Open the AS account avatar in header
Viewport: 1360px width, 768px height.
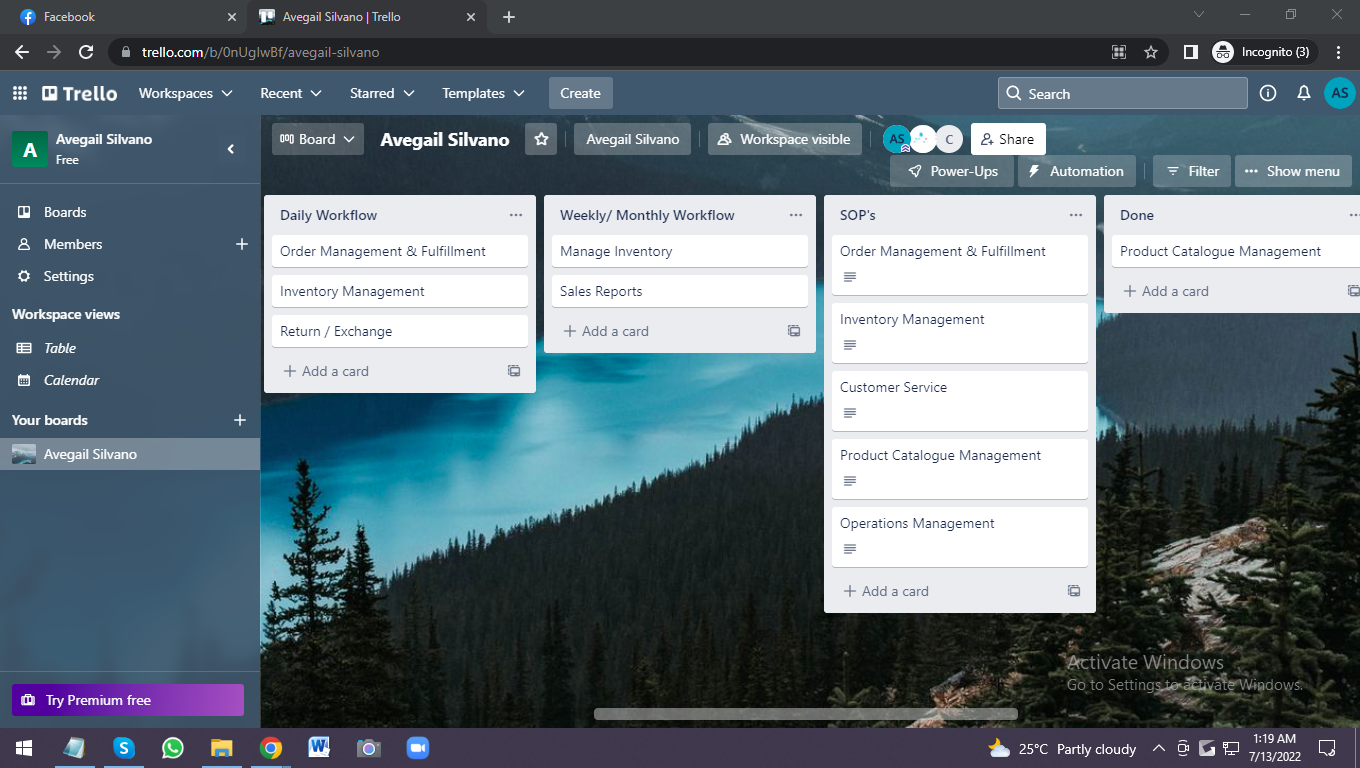1340,93
